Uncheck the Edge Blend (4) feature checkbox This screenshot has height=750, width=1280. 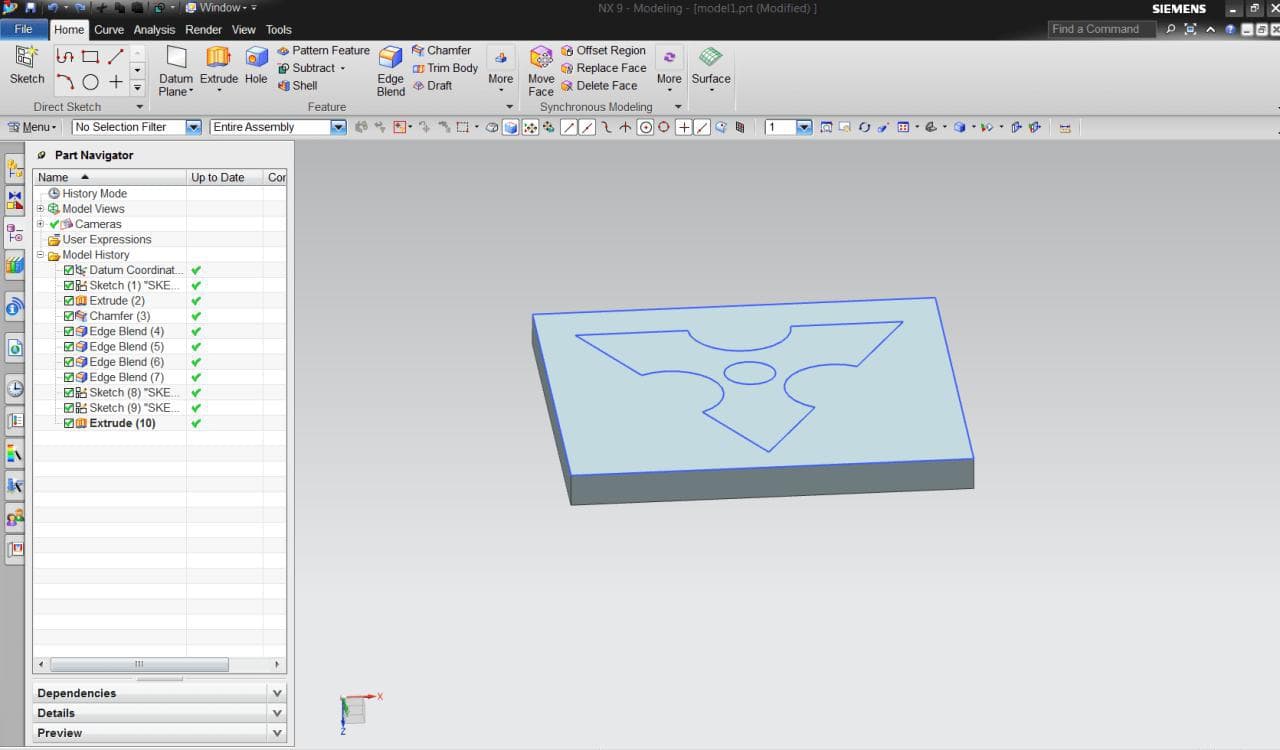pos(69,332)
